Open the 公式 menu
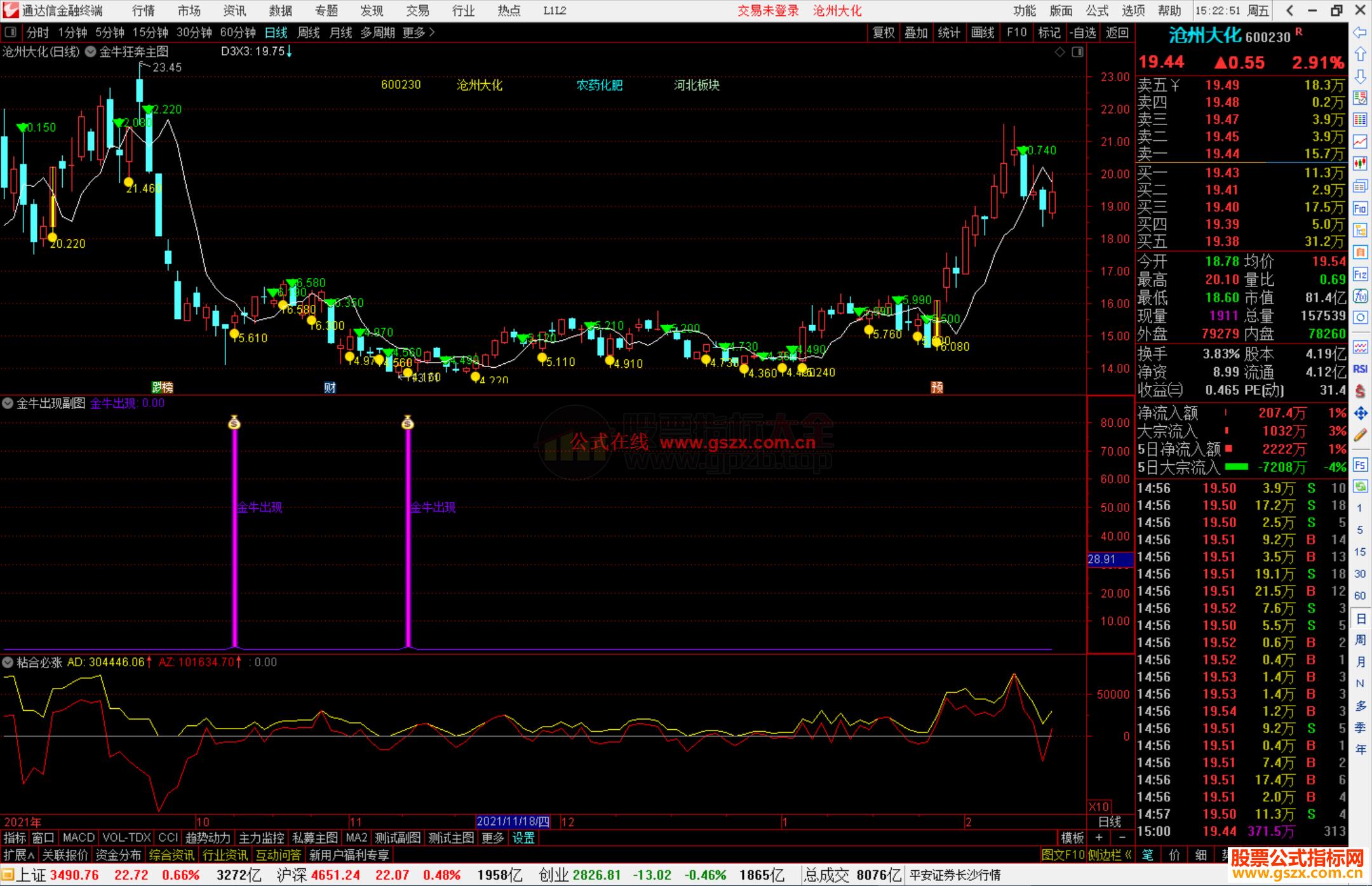Viewport: 1372px width, 886px height. point(1096,11)
